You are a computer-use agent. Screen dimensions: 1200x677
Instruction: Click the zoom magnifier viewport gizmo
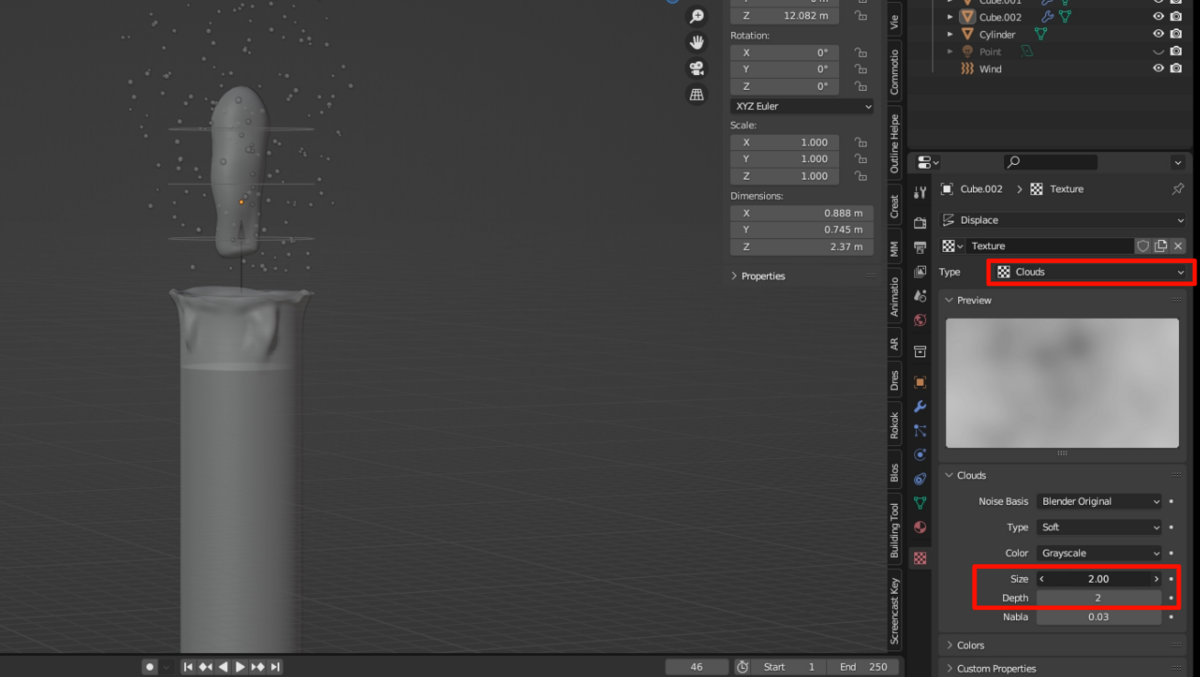(x=697, y=16)
